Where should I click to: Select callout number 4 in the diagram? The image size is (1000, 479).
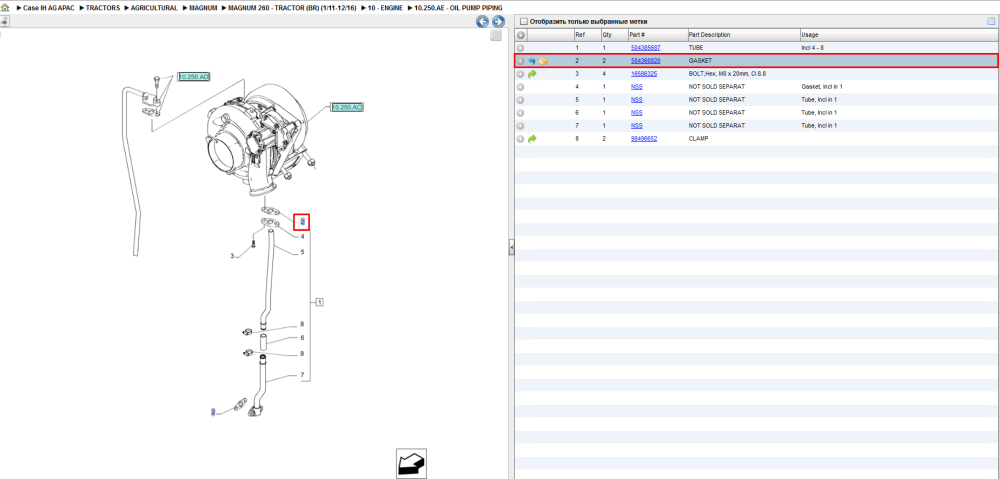pyautogui.click(x=302, y=237)
